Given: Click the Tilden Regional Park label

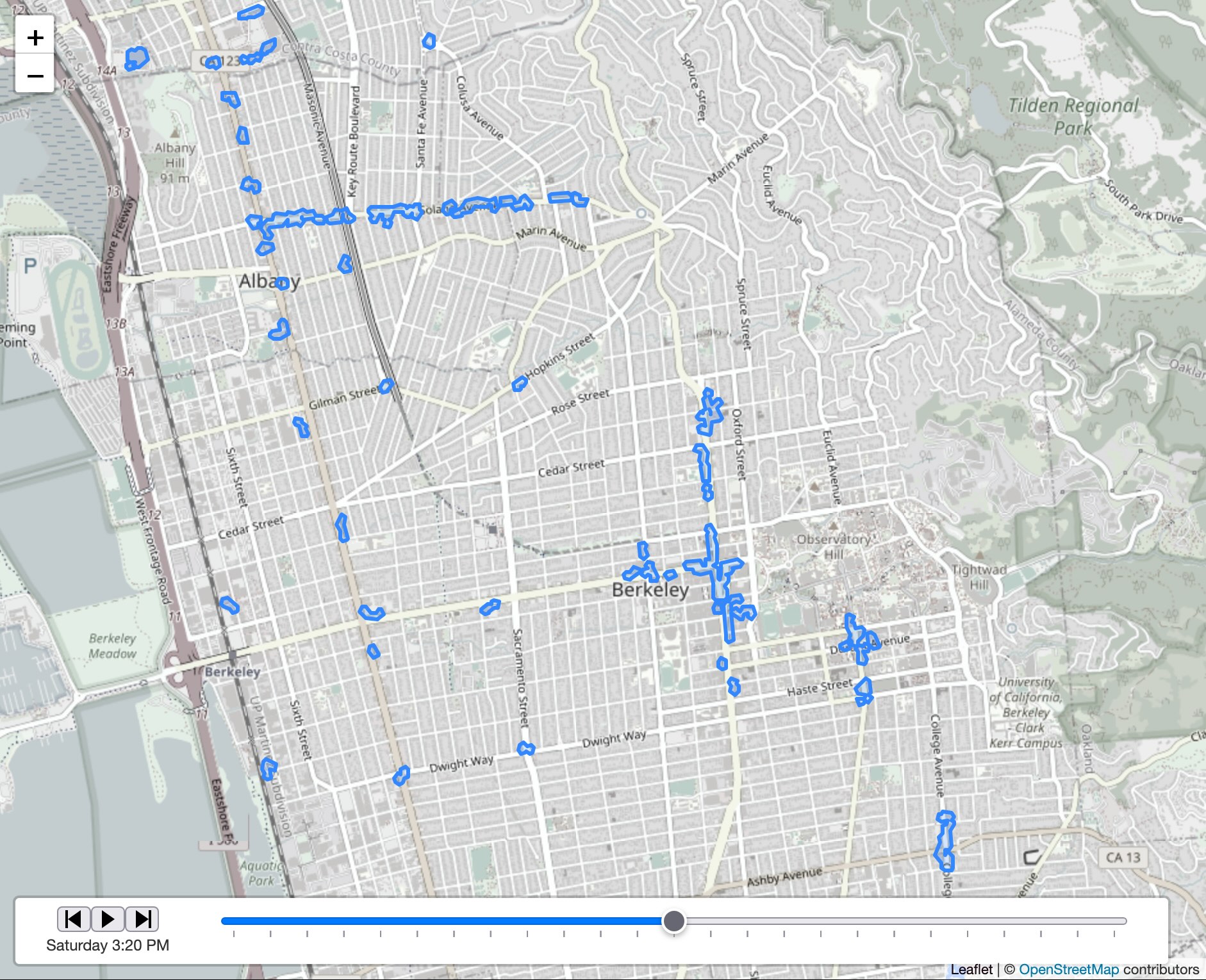Looking at the screenshot, I should (1073, 116).
